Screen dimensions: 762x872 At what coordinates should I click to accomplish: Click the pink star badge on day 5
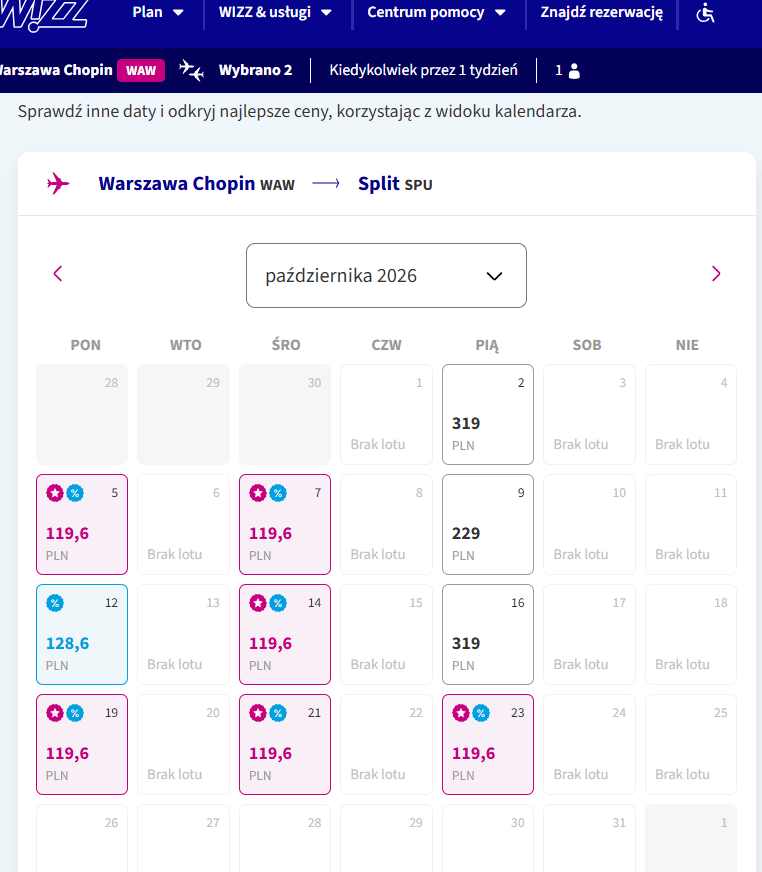(x=55, y=493)
